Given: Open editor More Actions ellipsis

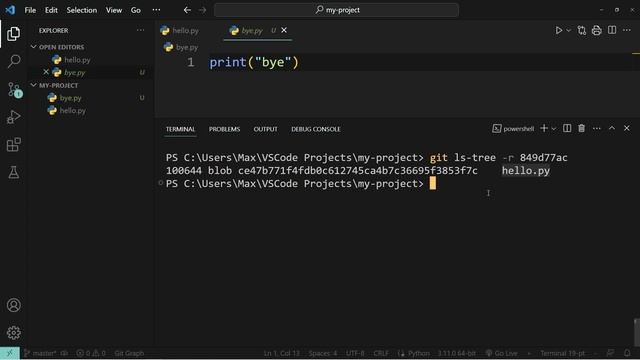Looking at the screenshot, I should tap(627, 30).
